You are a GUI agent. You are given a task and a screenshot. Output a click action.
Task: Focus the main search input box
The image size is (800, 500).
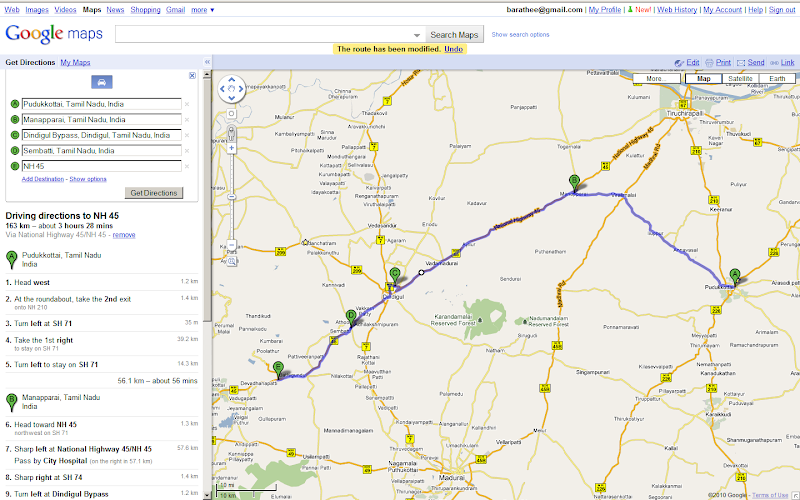point(264,35)
